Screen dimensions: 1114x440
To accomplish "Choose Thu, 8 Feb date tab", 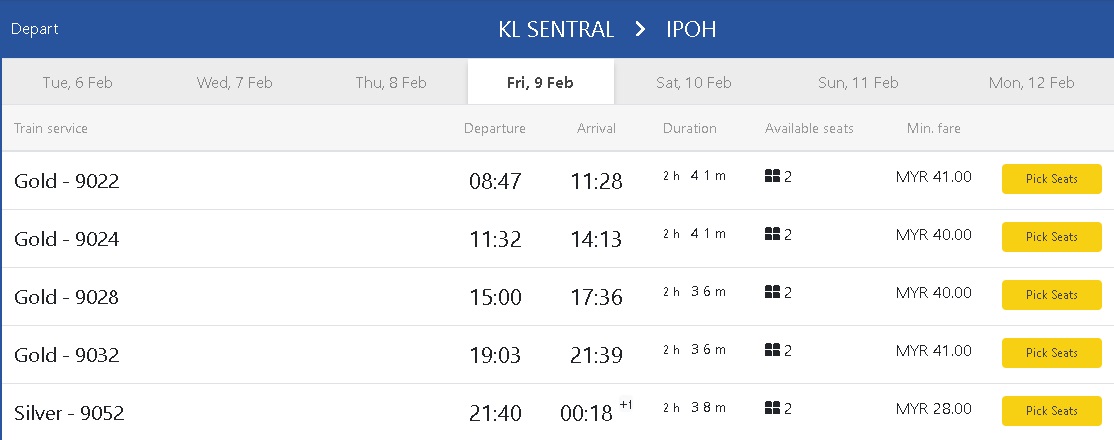I will 391,83.
